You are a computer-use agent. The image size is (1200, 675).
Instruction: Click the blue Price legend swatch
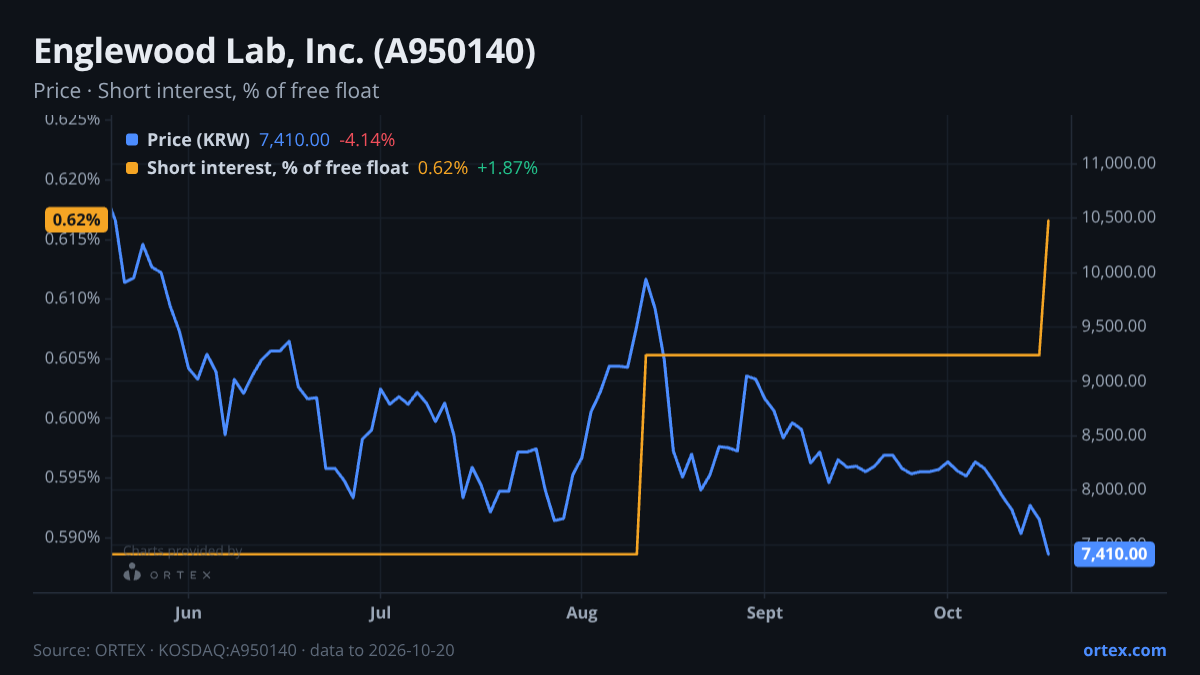pos(131,139)
